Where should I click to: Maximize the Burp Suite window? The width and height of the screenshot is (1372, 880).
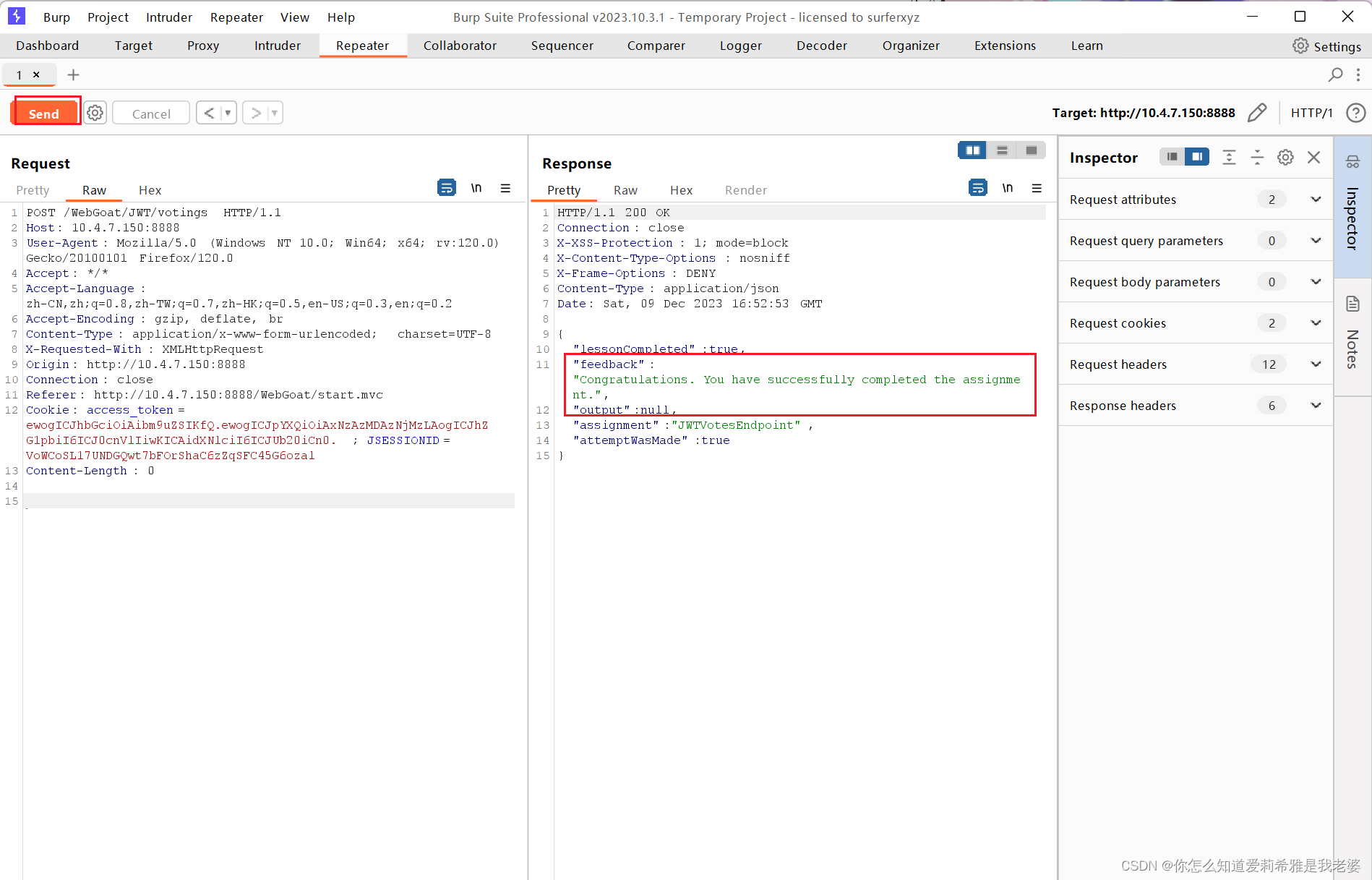coord(1300,17)
